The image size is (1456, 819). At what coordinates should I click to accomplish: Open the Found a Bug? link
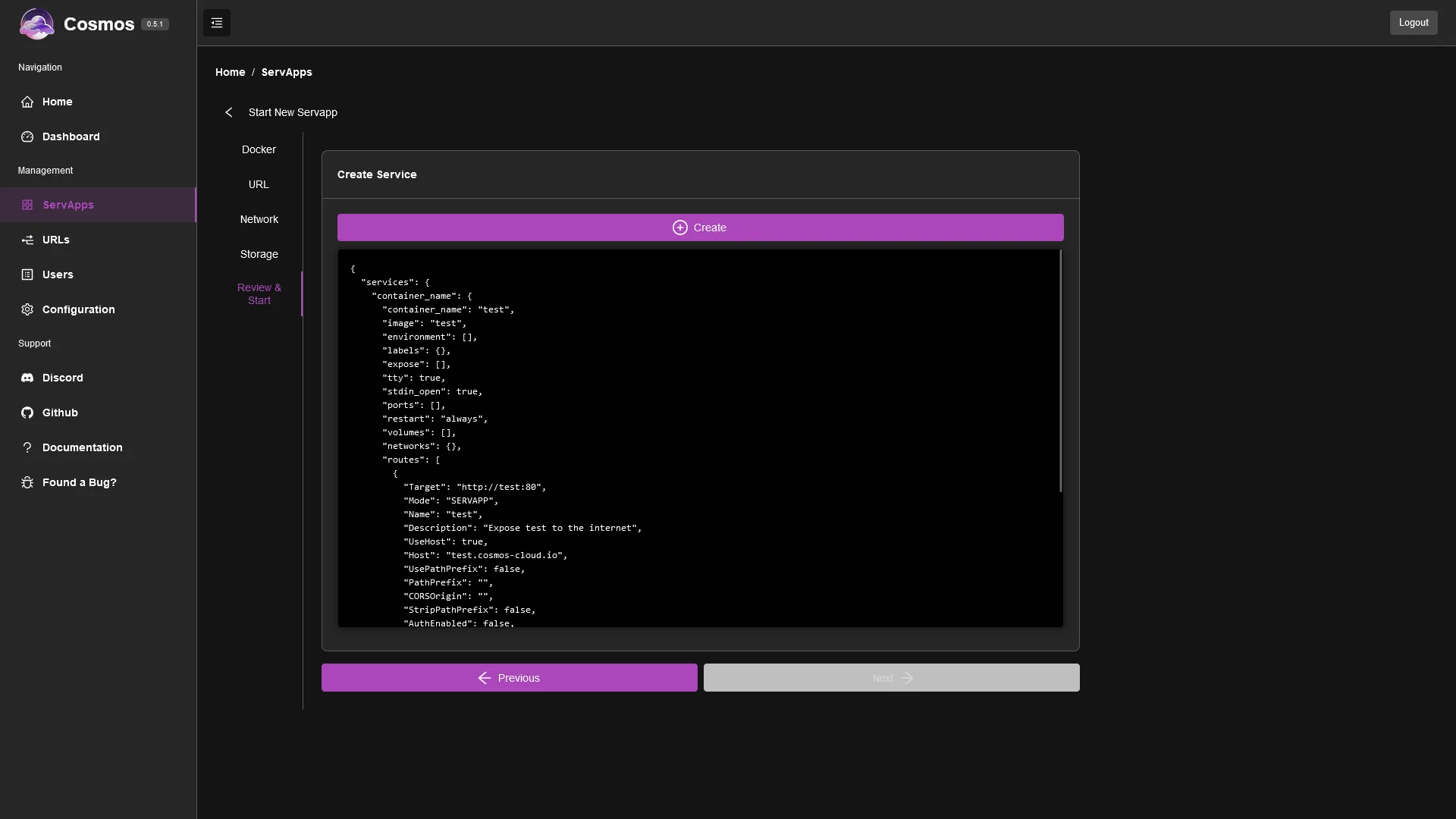point(98,482)
